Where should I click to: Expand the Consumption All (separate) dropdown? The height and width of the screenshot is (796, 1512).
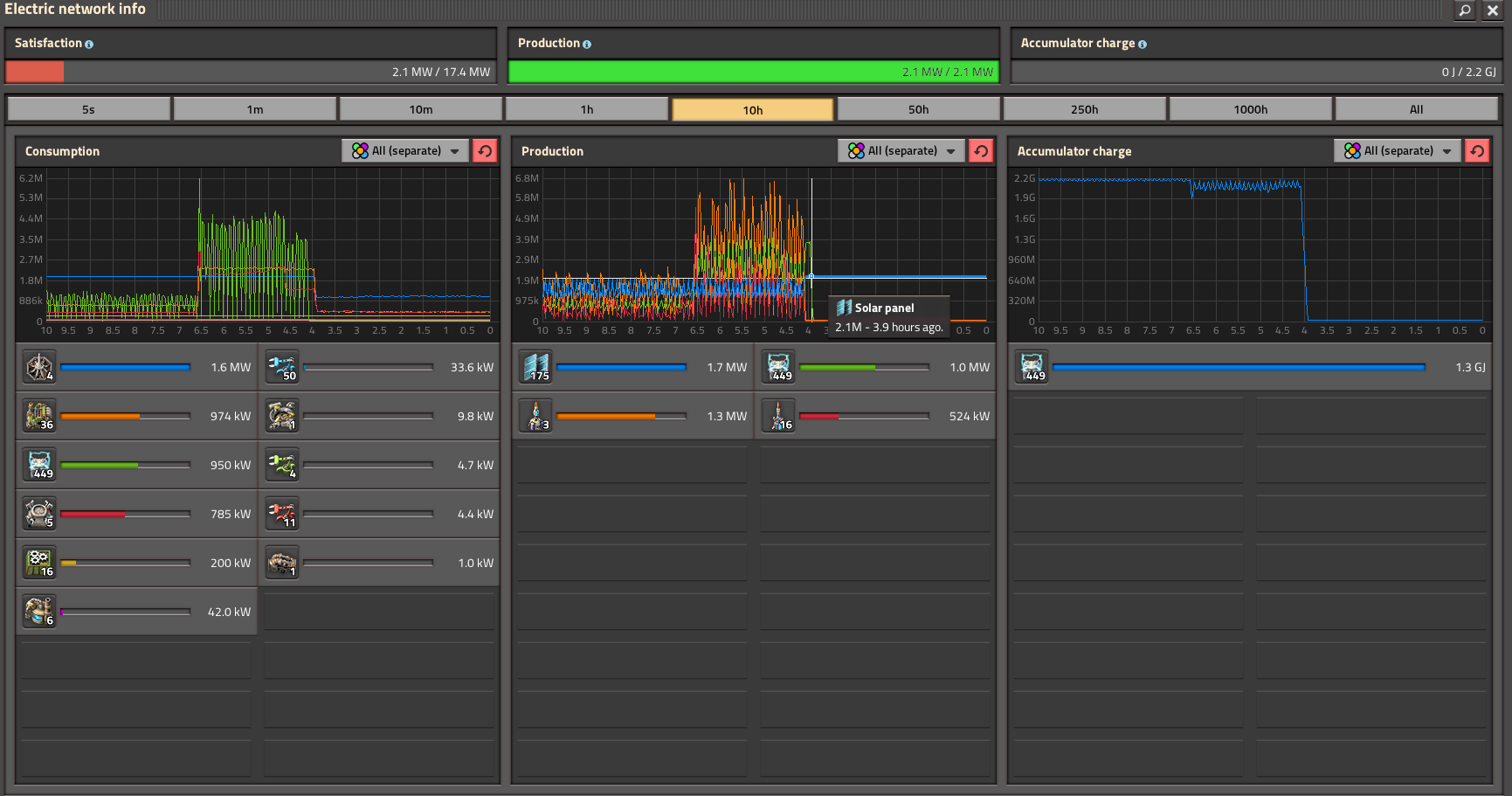405,151
